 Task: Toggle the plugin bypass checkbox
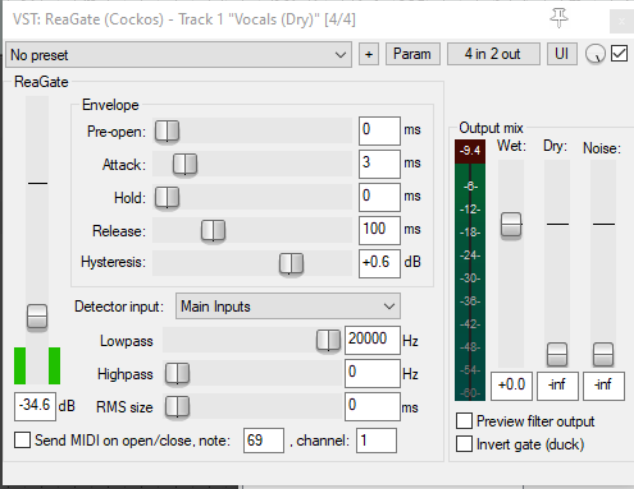619,53
